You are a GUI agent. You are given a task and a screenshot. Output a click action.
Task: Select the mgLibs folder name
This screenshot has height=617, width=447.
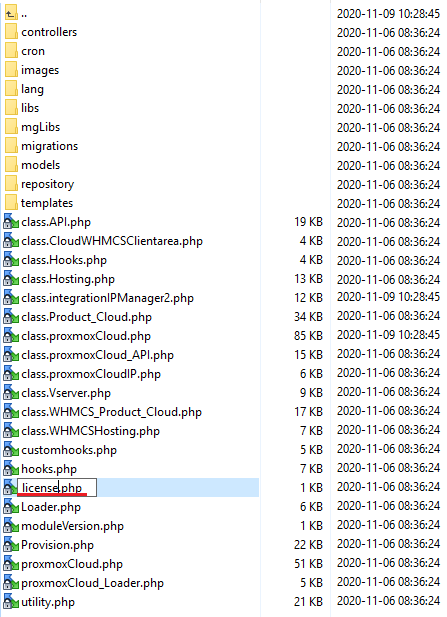(x=41, y=127)
